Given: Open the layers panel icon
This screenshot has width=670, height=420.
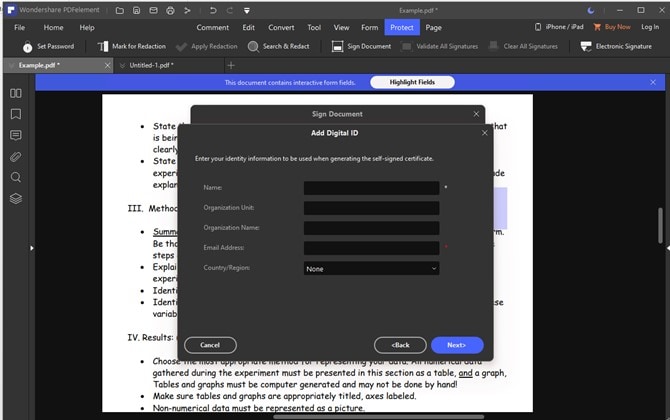Looking at the screenshot, I should click(x=16, y=199).
